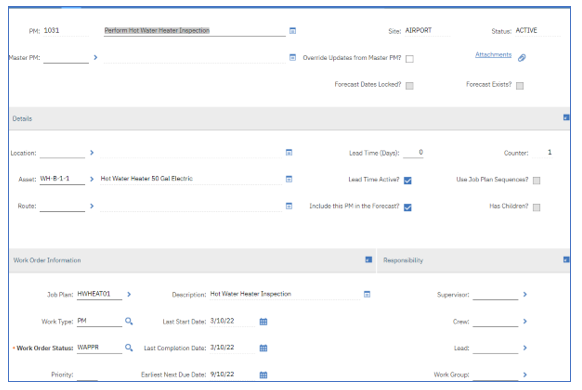Click the Work Type lookup magnifier icon
The height and width of the screenshot is (390, 582).
pos(129,321)
